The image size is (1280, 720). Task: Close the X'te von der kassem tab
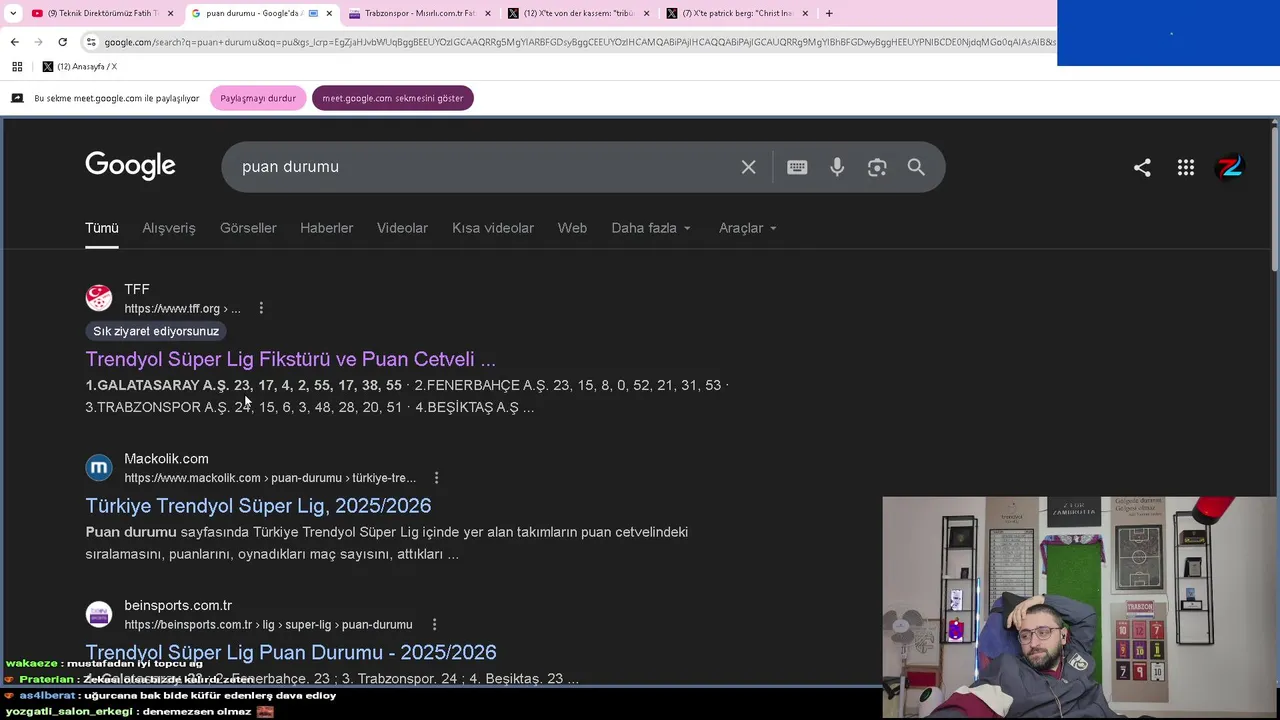(646, 13)
